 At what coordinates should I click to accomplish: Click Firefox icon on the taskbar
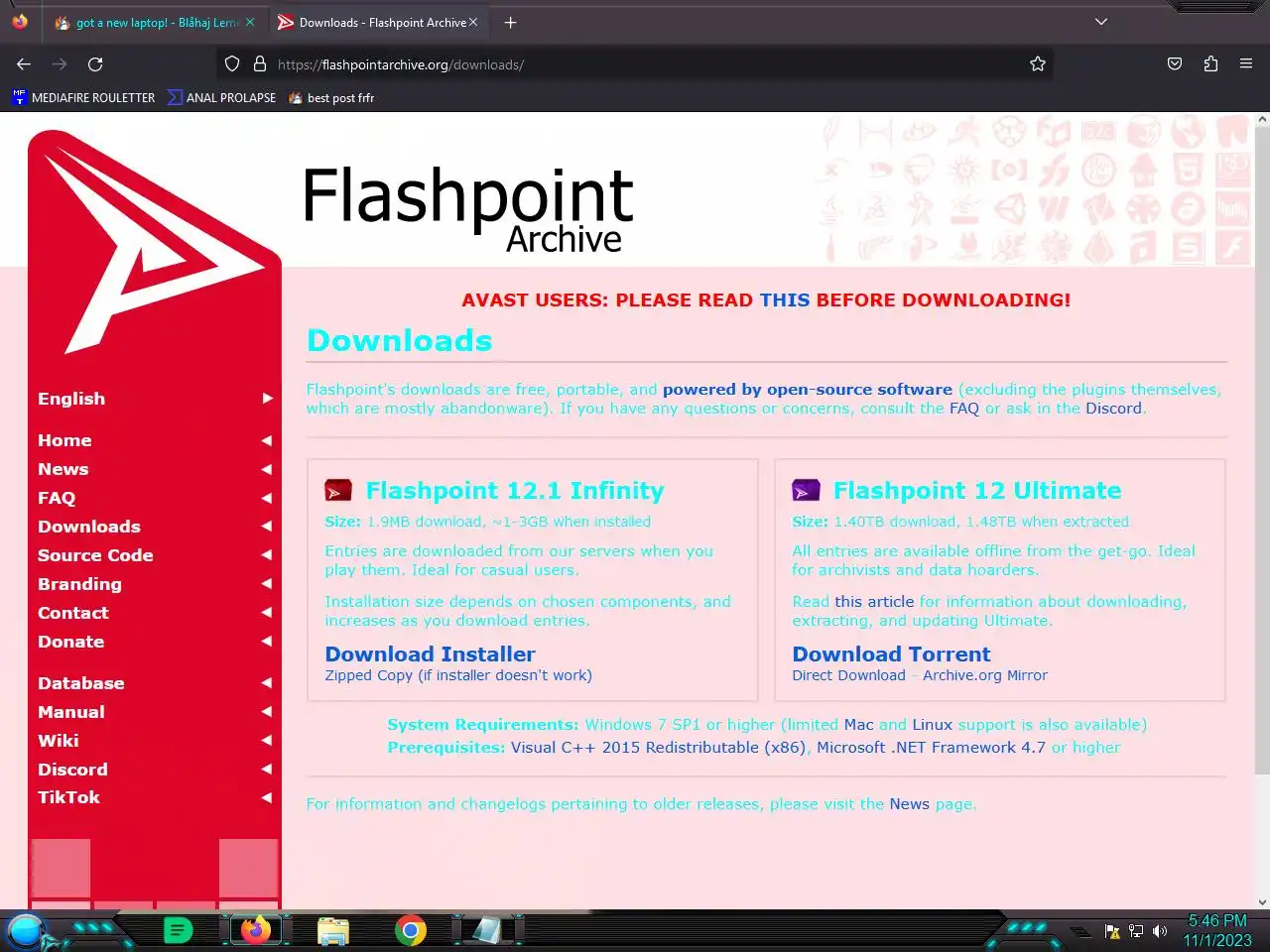(x=256, y=930)
